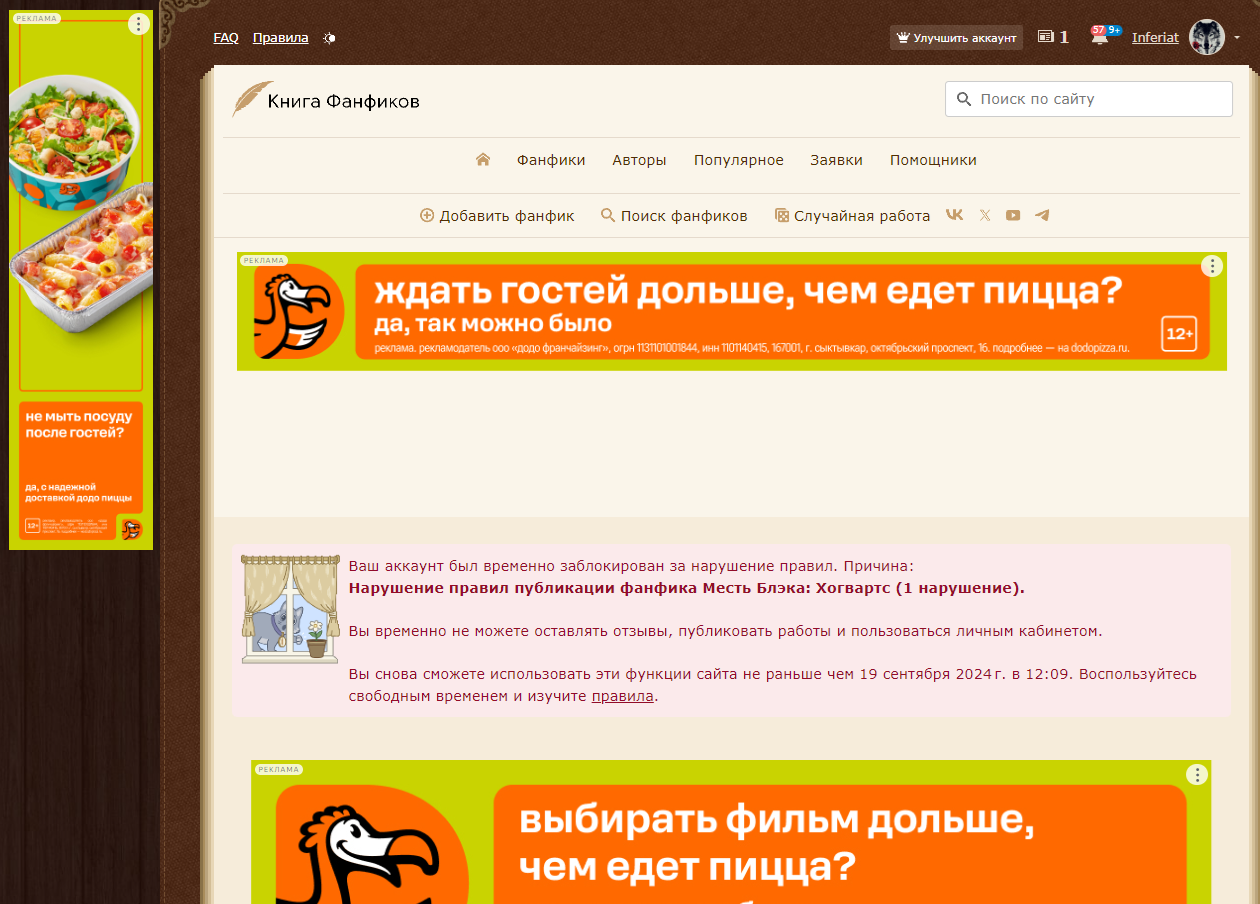Click the Реклама label on the top banner
Viewport: 1260px width, 904px height.
tap(264, 260)
